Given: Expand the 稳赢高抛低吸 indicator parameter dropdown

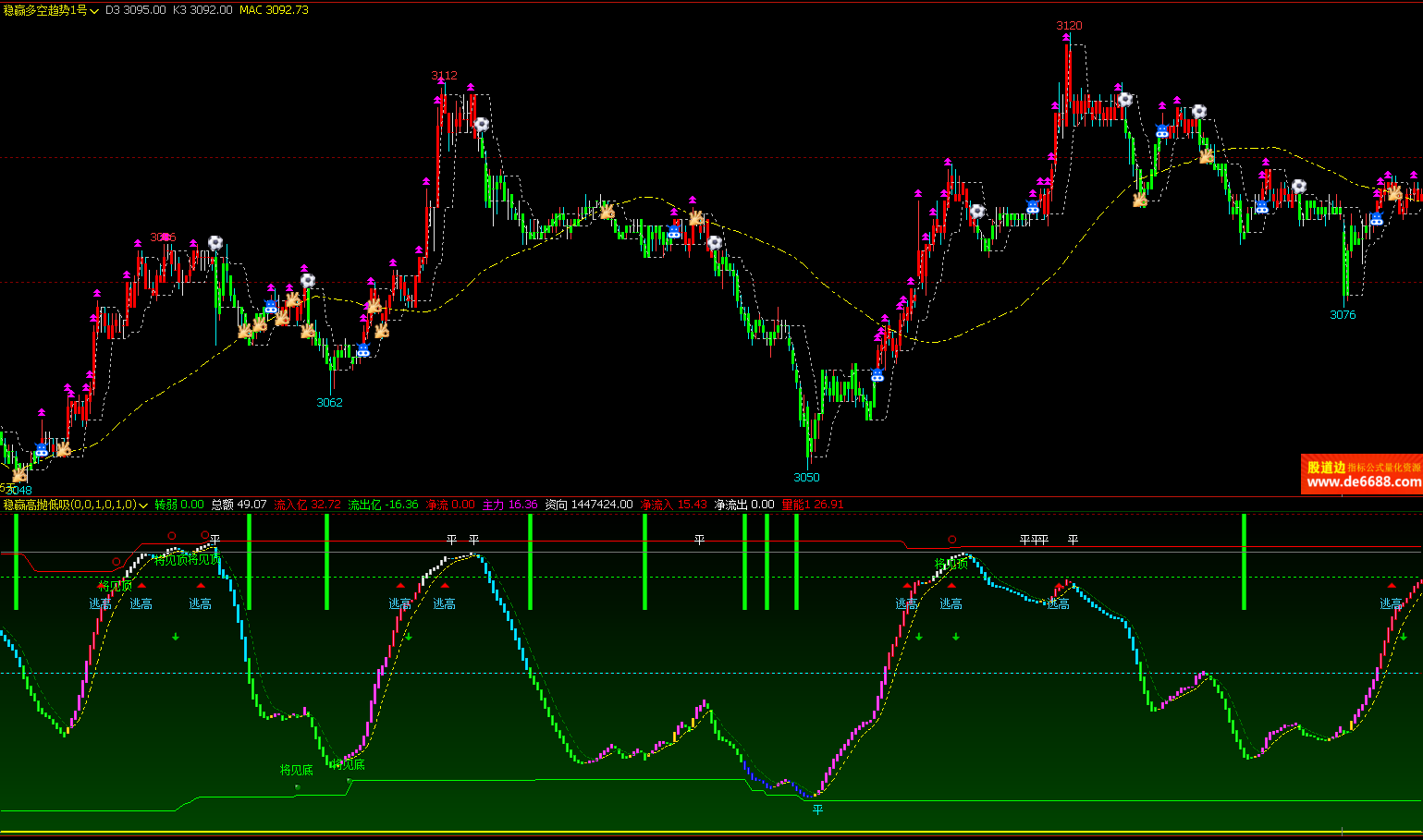Looking at the screenshot, I should coord(143,505).
